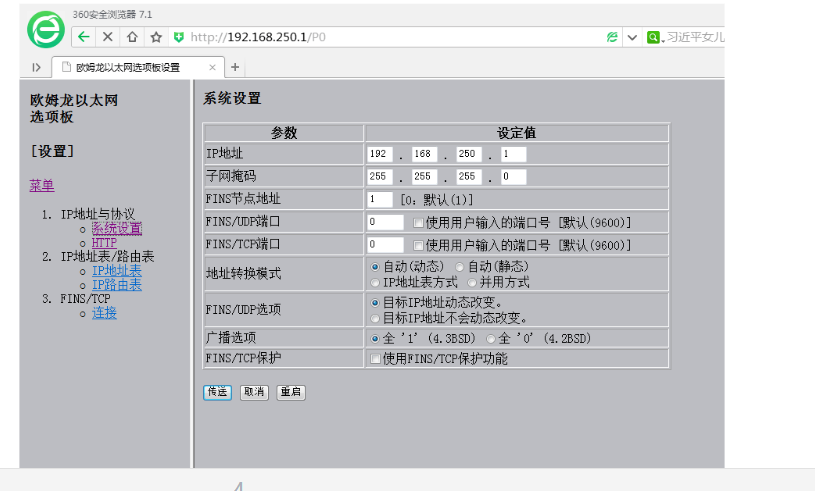Image resolution: width=815 pixels, height=491 pixels.
Task: Enable user-defined port checkbox for FINS/TCP
Action: pyautogui.click(x=419, y=245)
